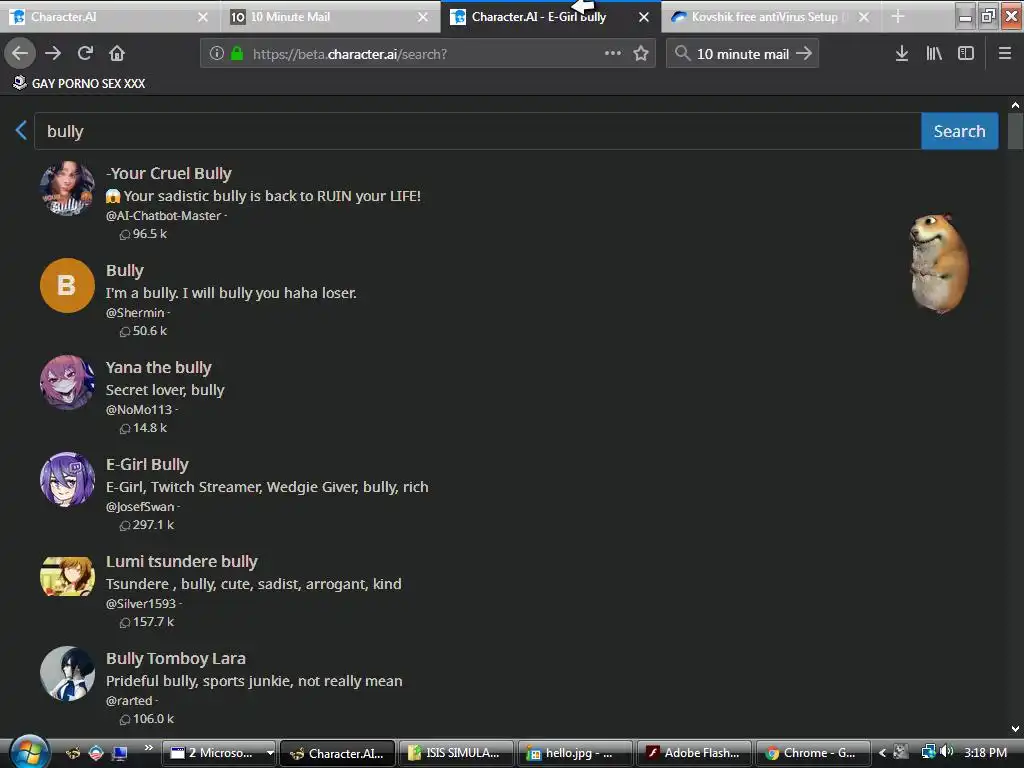Screen dimensions: 1024x768
Task: Open the Firefox hamburger menu
Action: click(x=1005, y=54)
